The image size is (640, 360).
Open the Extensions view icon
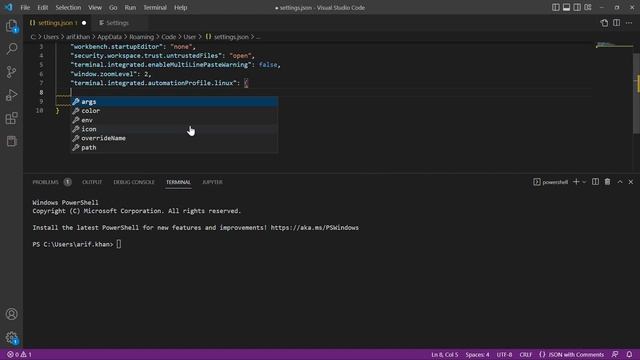(x=11, y=118)
